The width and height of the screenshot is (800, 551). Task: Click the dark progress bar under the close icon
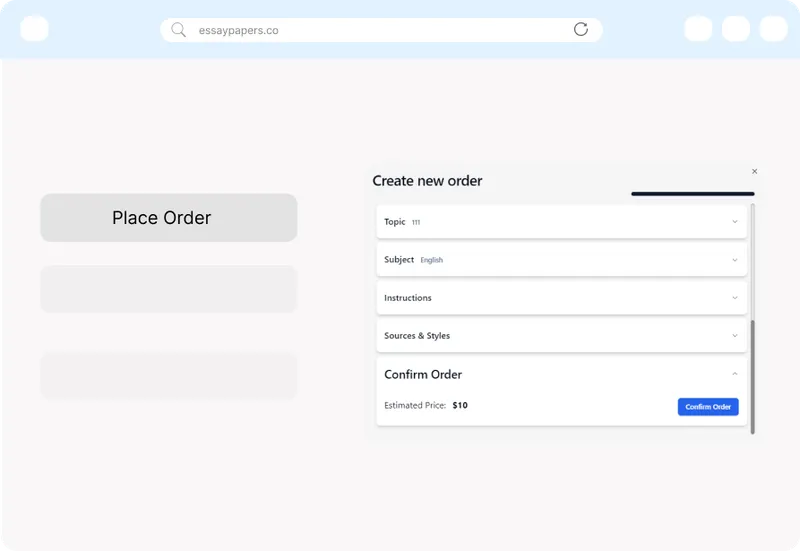[692, 194]
